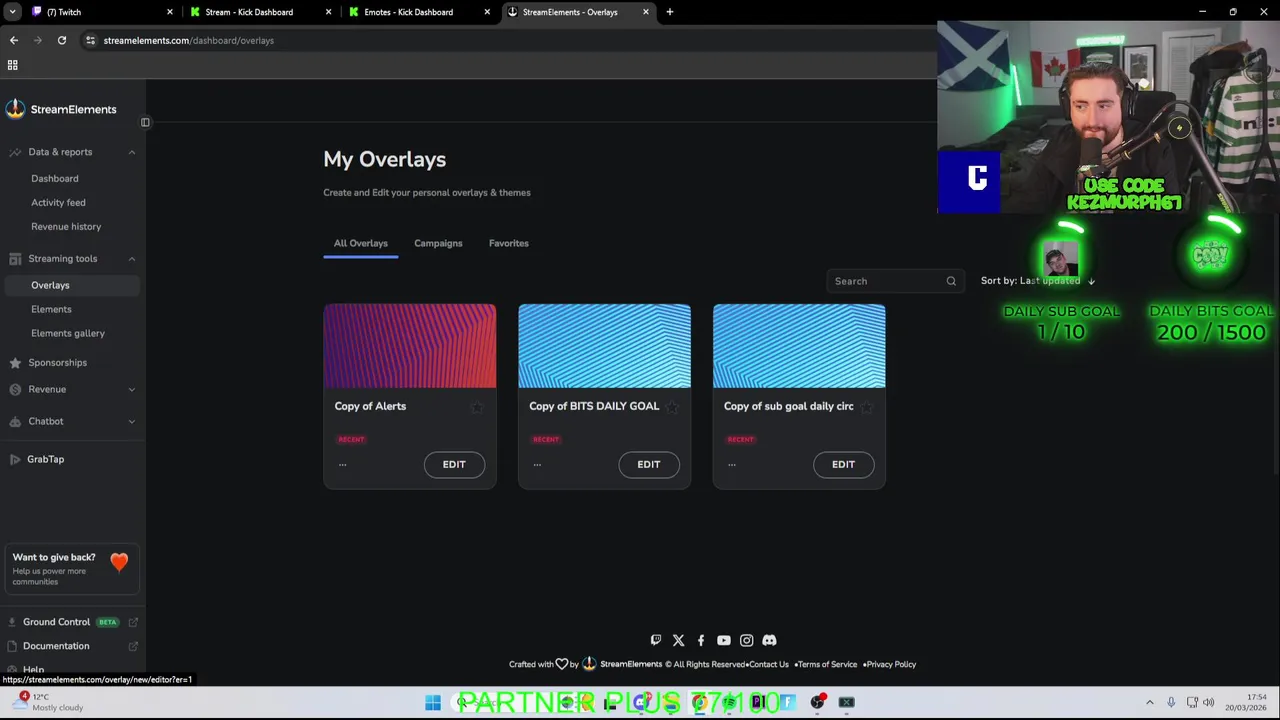Edit the Copy of BITS DAILY GOAL overlay
1280x720 pixels.
pos(649,464)
